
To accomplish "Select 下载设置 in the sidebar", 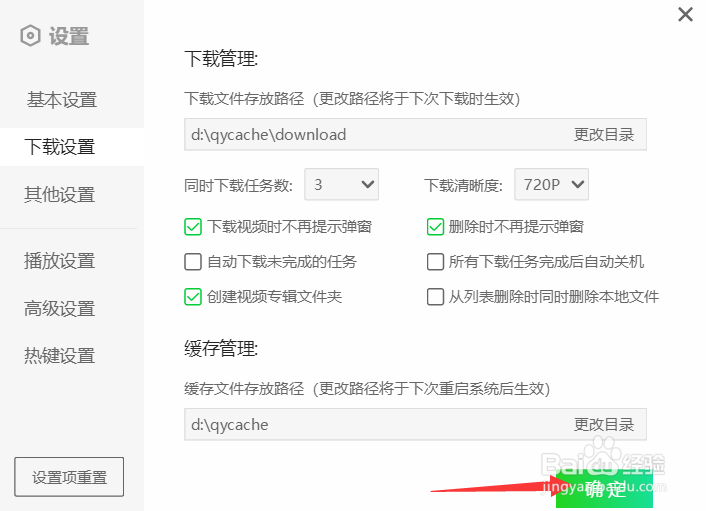I will [59, 147].
